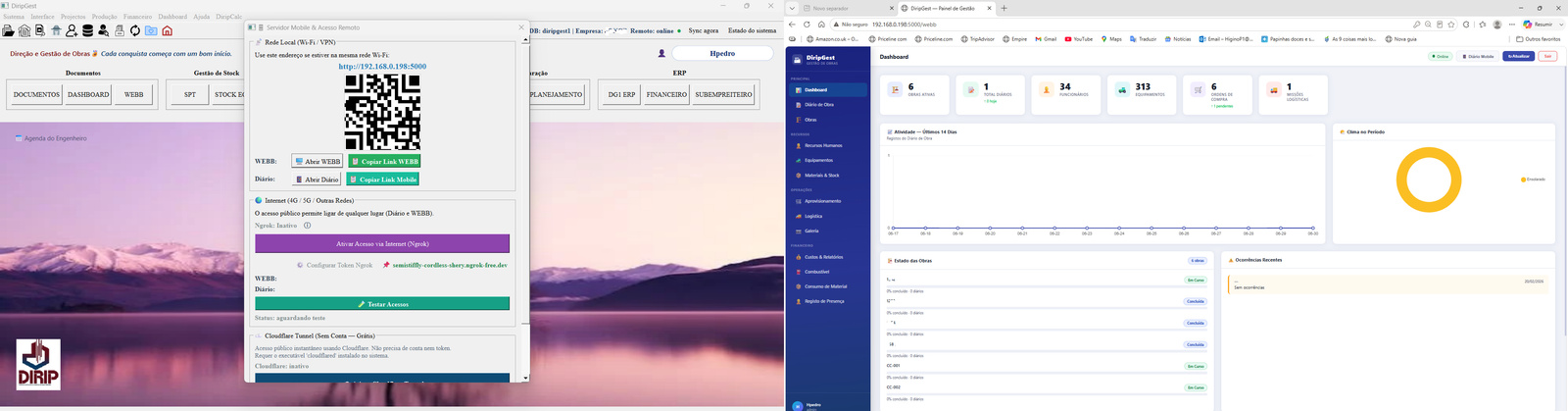This screenshot has height=411, width=1568.
Task: Click the Atualizar button in web dashboard
Action: 1518,57
